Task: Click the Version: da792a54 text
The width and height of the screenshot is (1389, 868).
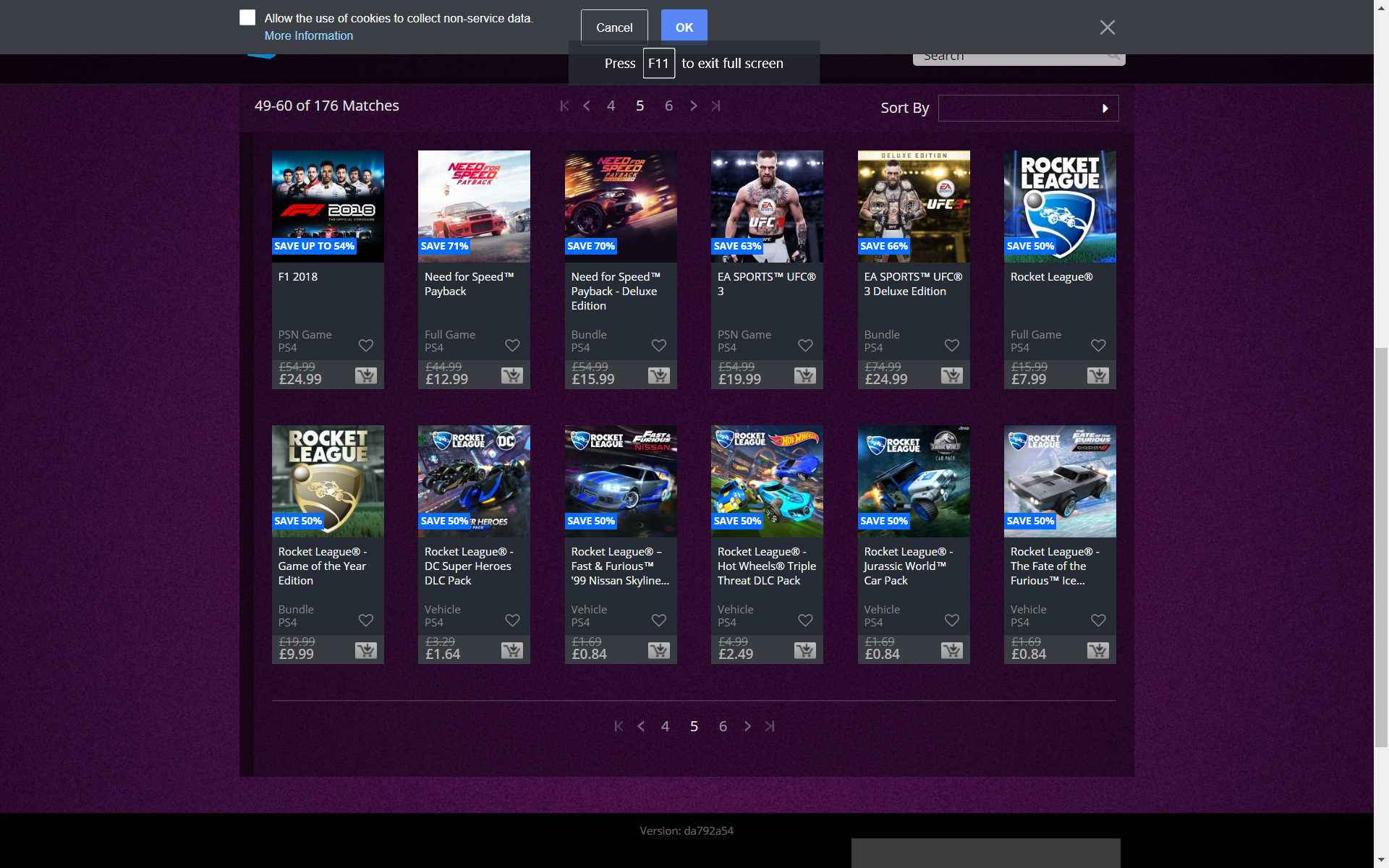Action: pyautogui.click(x=687, y=831)
